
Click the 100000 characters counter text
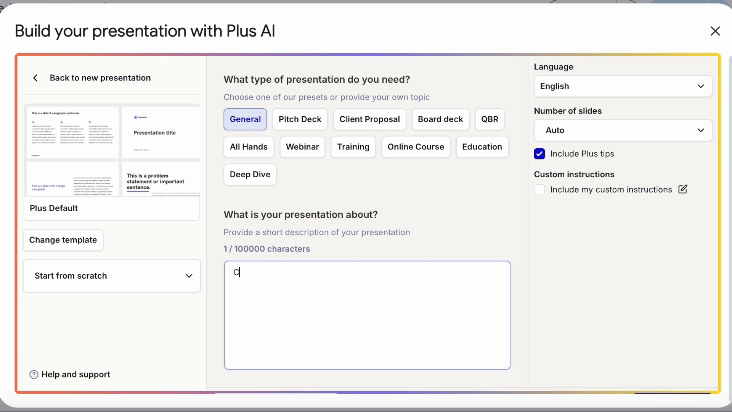(267, 249)
